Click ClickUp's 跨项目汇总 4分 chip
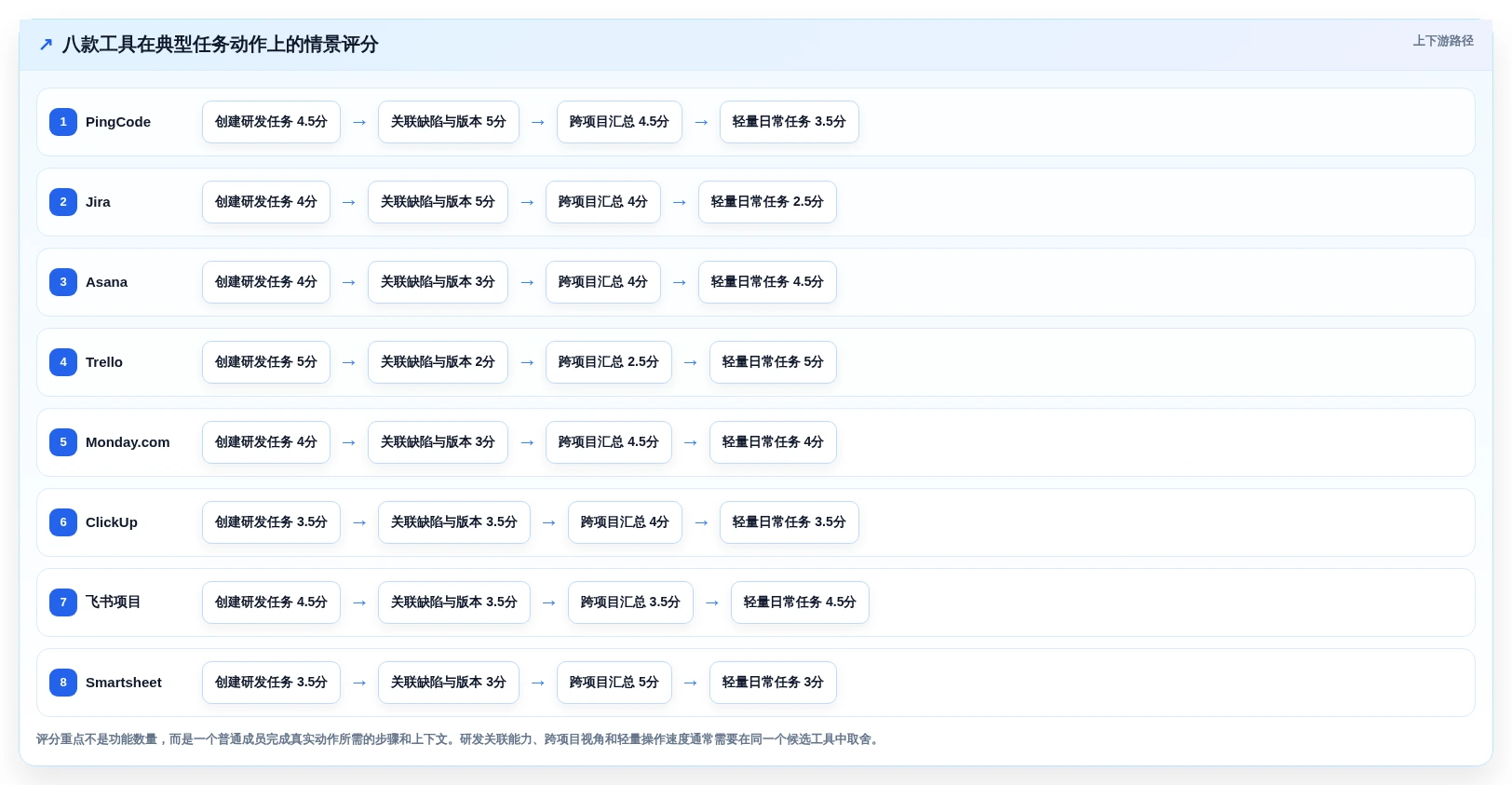The height and width of the screenshot is (785, 1512). point(625,522)
